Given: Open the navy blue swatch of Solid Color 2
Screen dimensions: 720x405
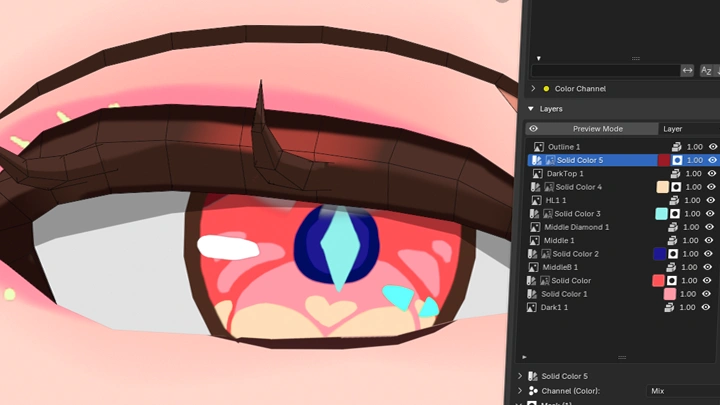Looking at the screenshot, I should (659, 253).
